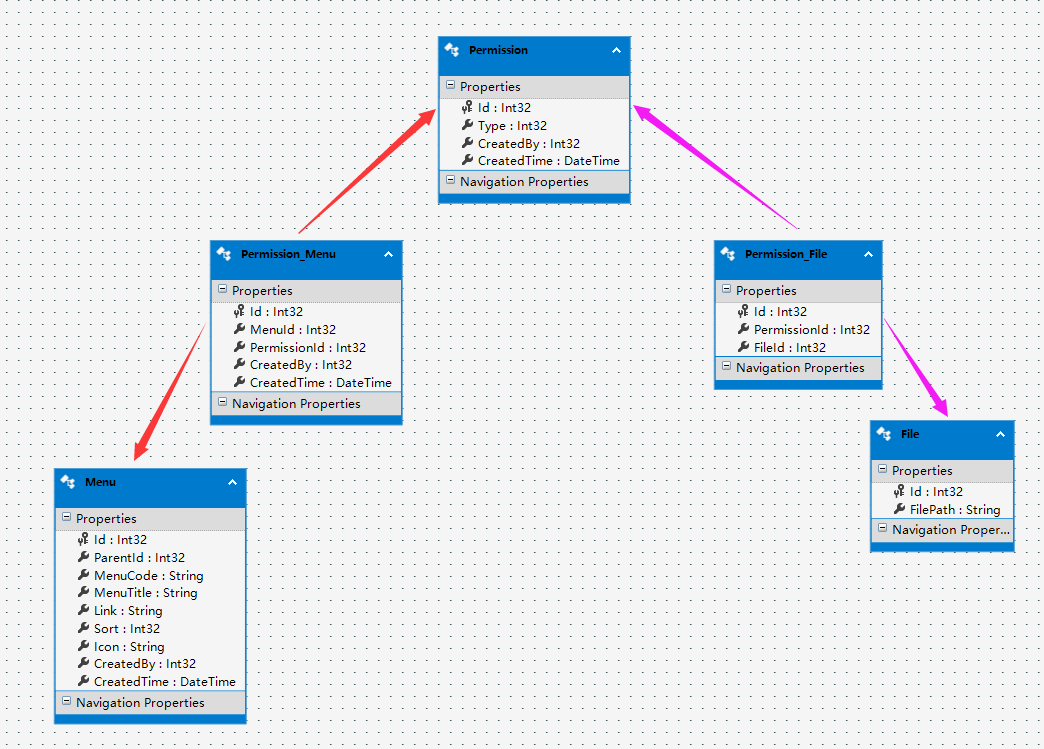Click the wrench icon beside PermissionId in Permission_File
Viewport: 1044px width, 749px height.
pyautogui.click(x=743, y=329)
